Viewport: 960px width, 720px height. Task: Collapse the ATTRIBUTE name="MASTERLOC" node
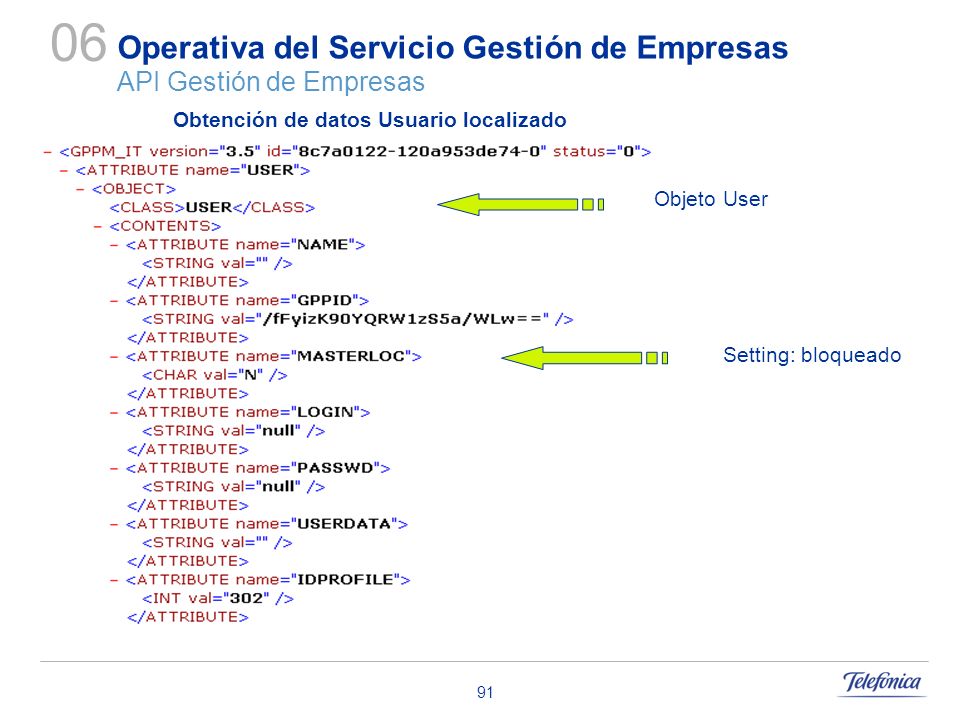coord(114,356)
